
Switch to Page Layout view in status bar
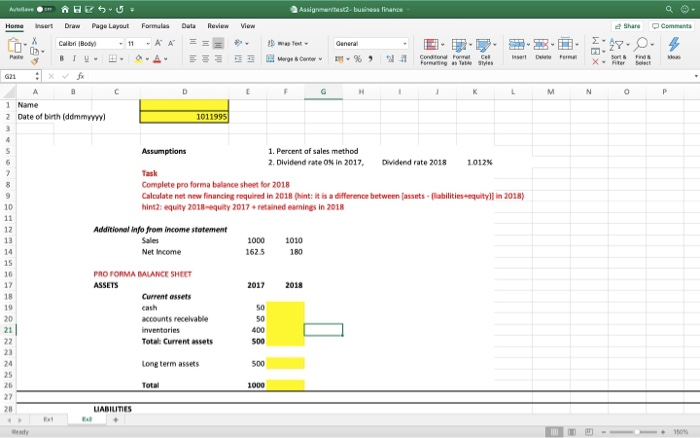coord(571,432)
